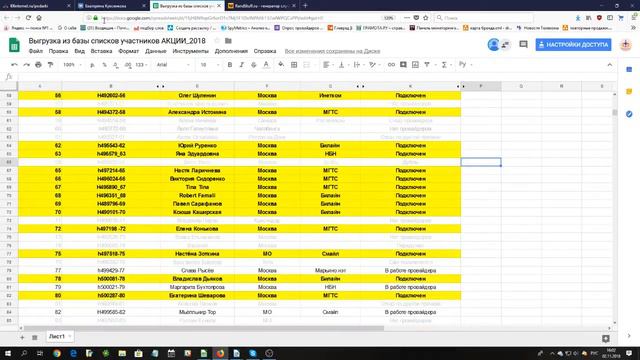Star the document title
Image resolution: width=640 pixels, height=360 pixels.
pyautogui.click(x=217, y=41)
